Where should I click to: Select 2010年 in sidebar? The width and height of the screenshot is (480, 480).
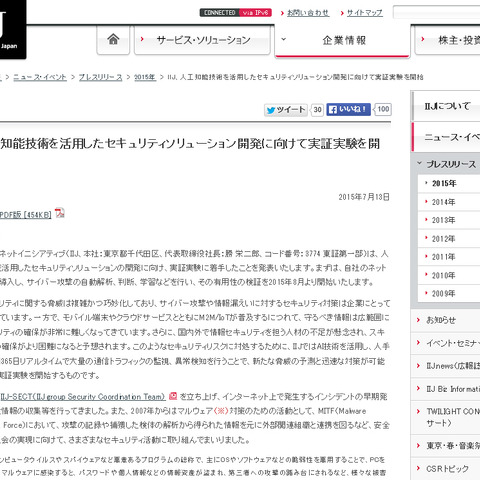(449, 275)
